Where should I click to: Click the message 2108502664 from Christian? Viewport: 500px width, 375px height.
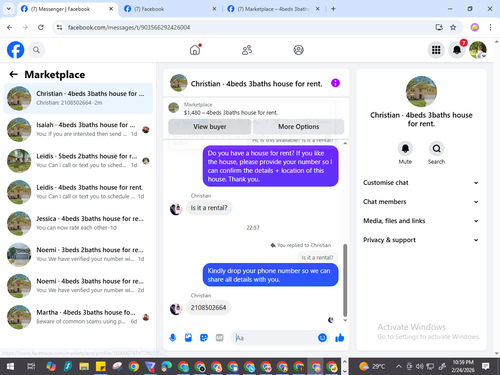[208, 307]
